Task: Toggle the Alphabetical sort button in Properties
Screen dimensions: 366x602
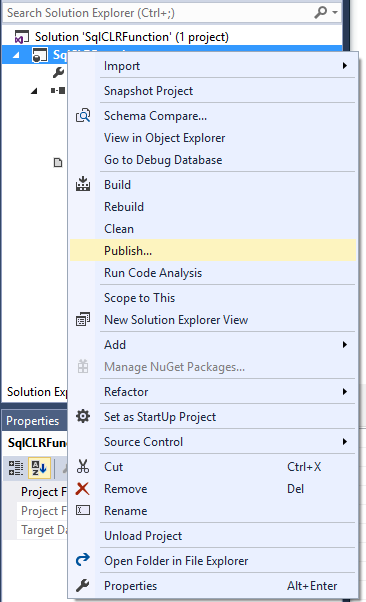Action: point(39,468)
